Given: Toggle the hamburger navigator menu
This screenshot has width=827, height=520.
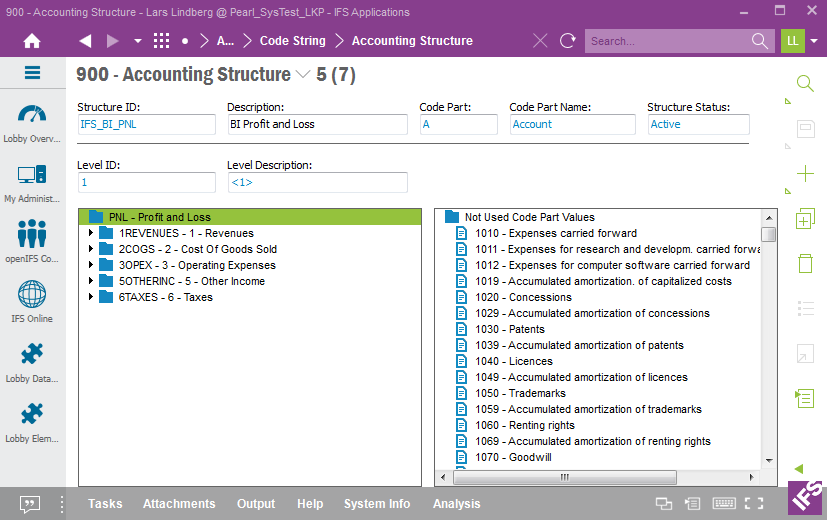Looking at the screenshot, I should point(32,73).
